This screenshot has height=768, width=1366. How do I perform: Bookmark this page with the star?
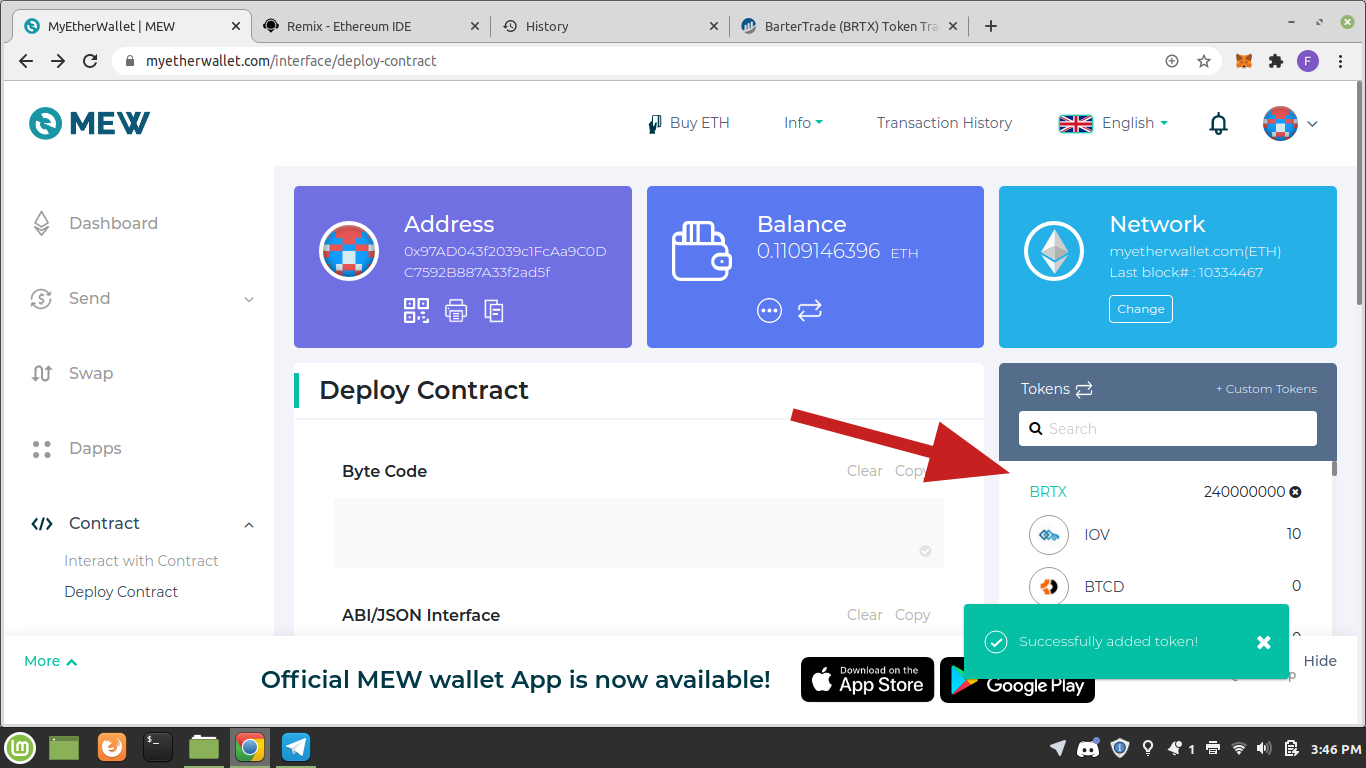(x=1204, y=61)
